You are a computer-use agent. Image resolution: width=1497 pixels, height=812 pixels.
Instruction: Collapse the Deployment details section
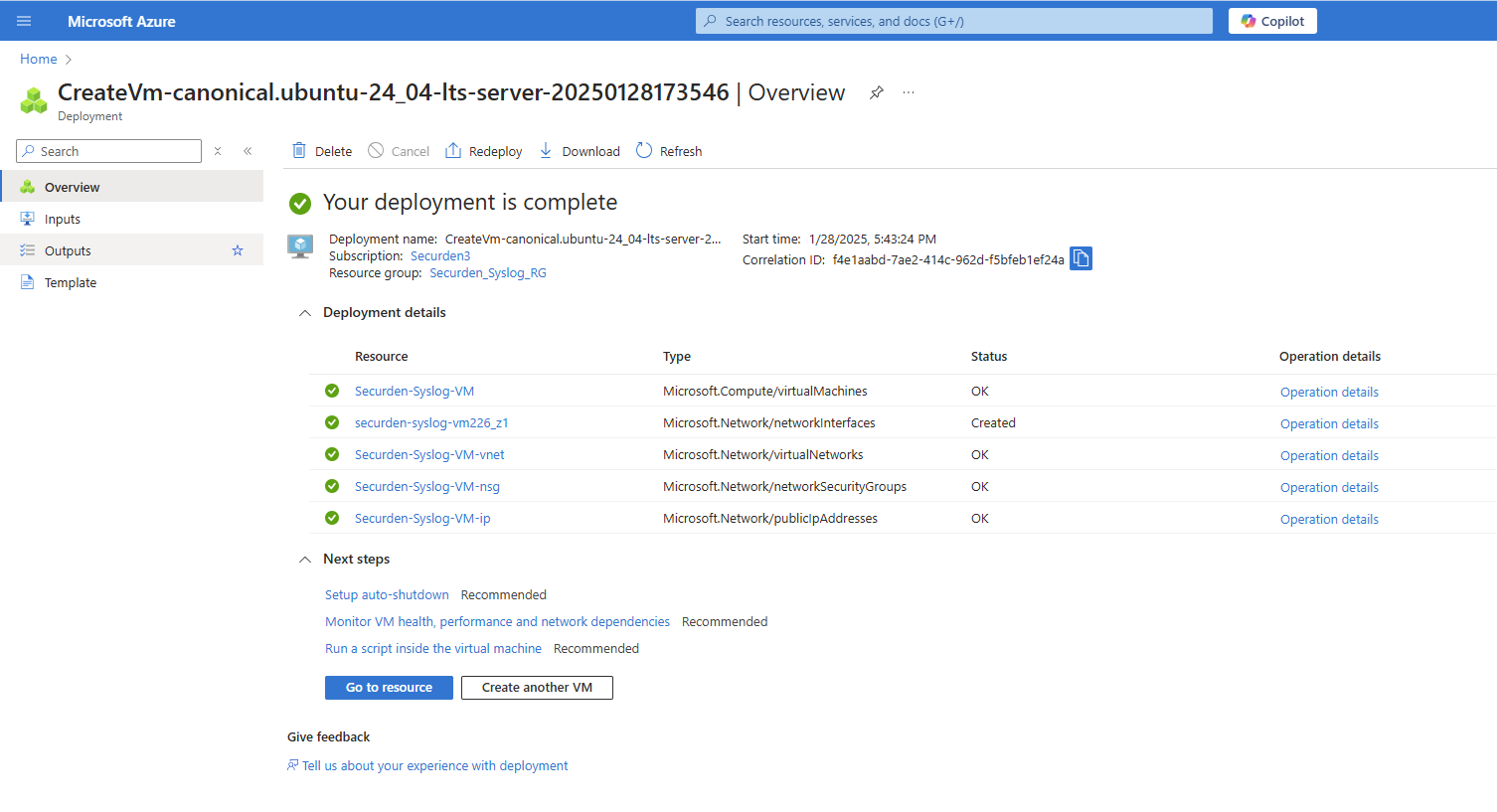305,313
